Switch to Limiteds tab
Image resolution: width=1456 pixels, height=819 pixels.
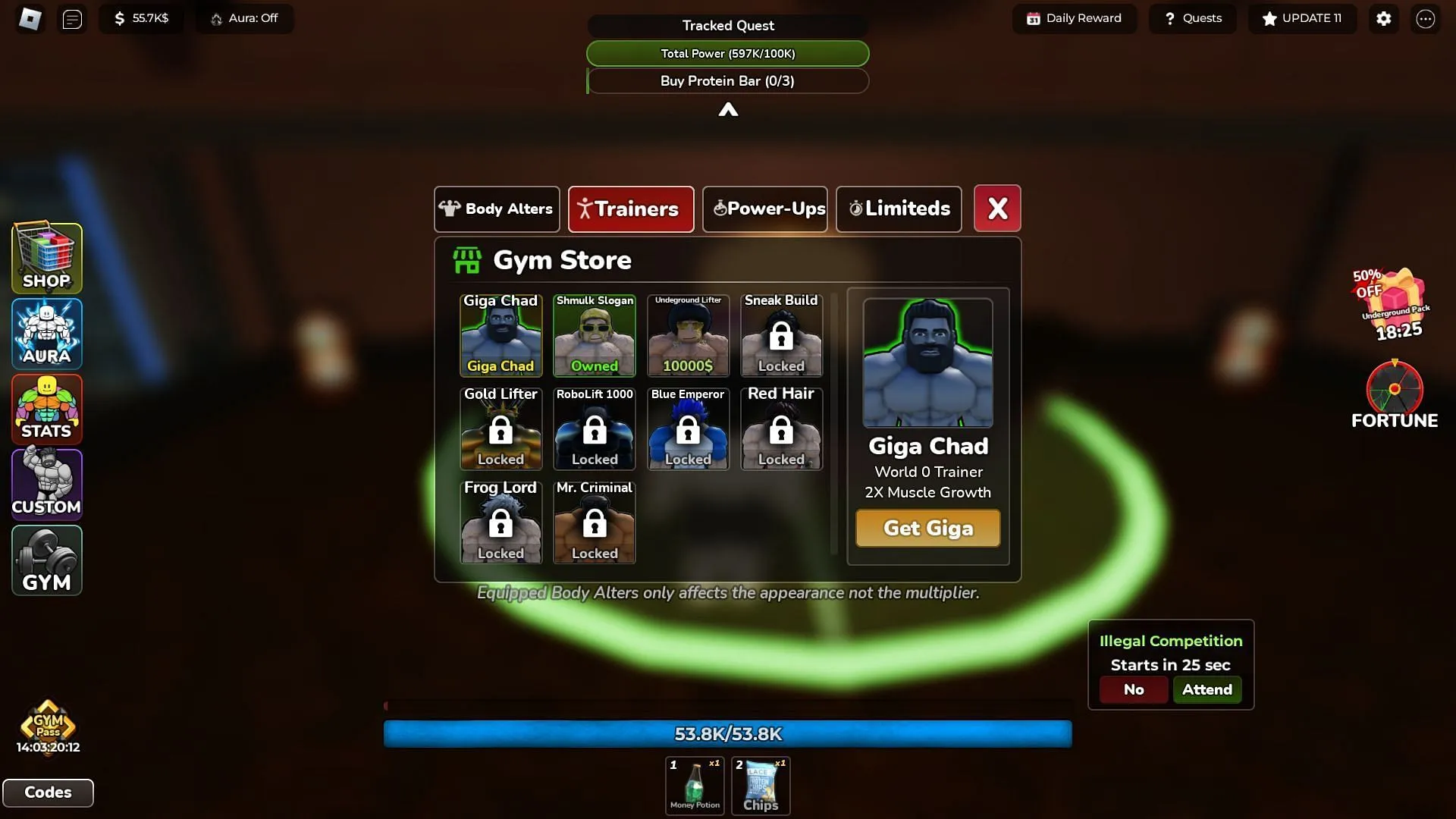pyautogui.click(x=897, y=208)
